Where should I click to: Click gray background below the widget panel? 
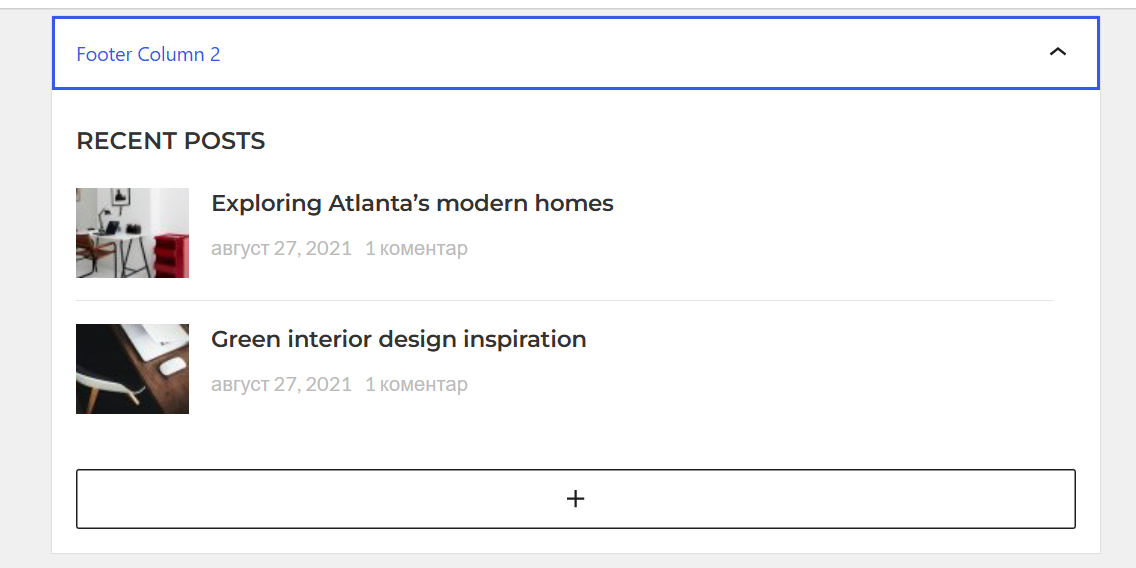(576, 561)
